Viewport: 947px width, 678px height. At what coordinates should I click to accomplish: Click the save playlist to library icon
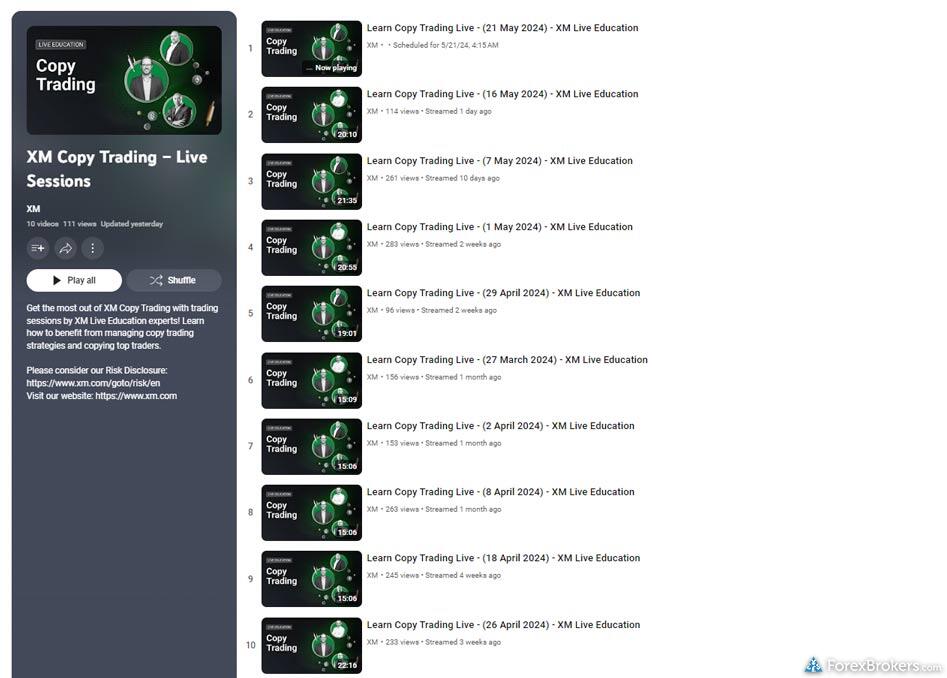click(38, 248)
